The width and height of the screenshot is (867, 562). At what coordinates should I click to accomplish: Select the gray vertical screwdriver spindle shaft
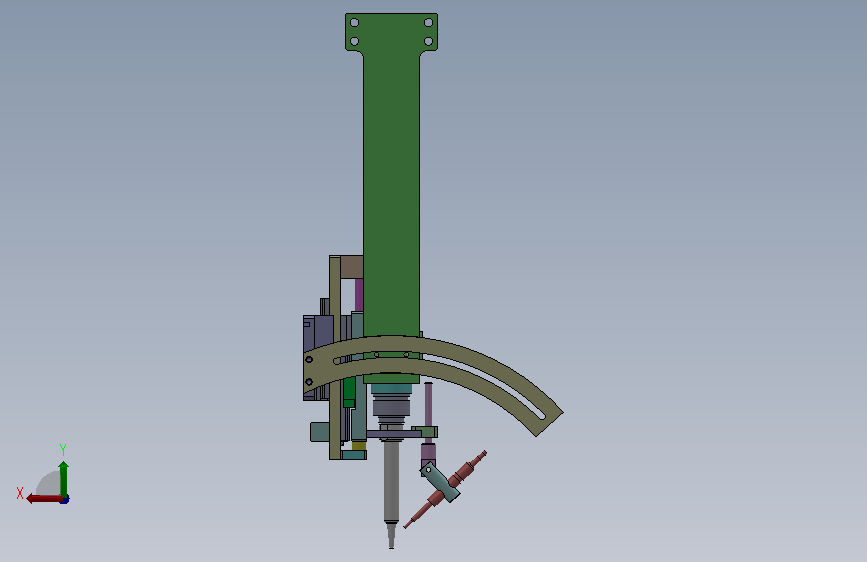pos(391,481)
